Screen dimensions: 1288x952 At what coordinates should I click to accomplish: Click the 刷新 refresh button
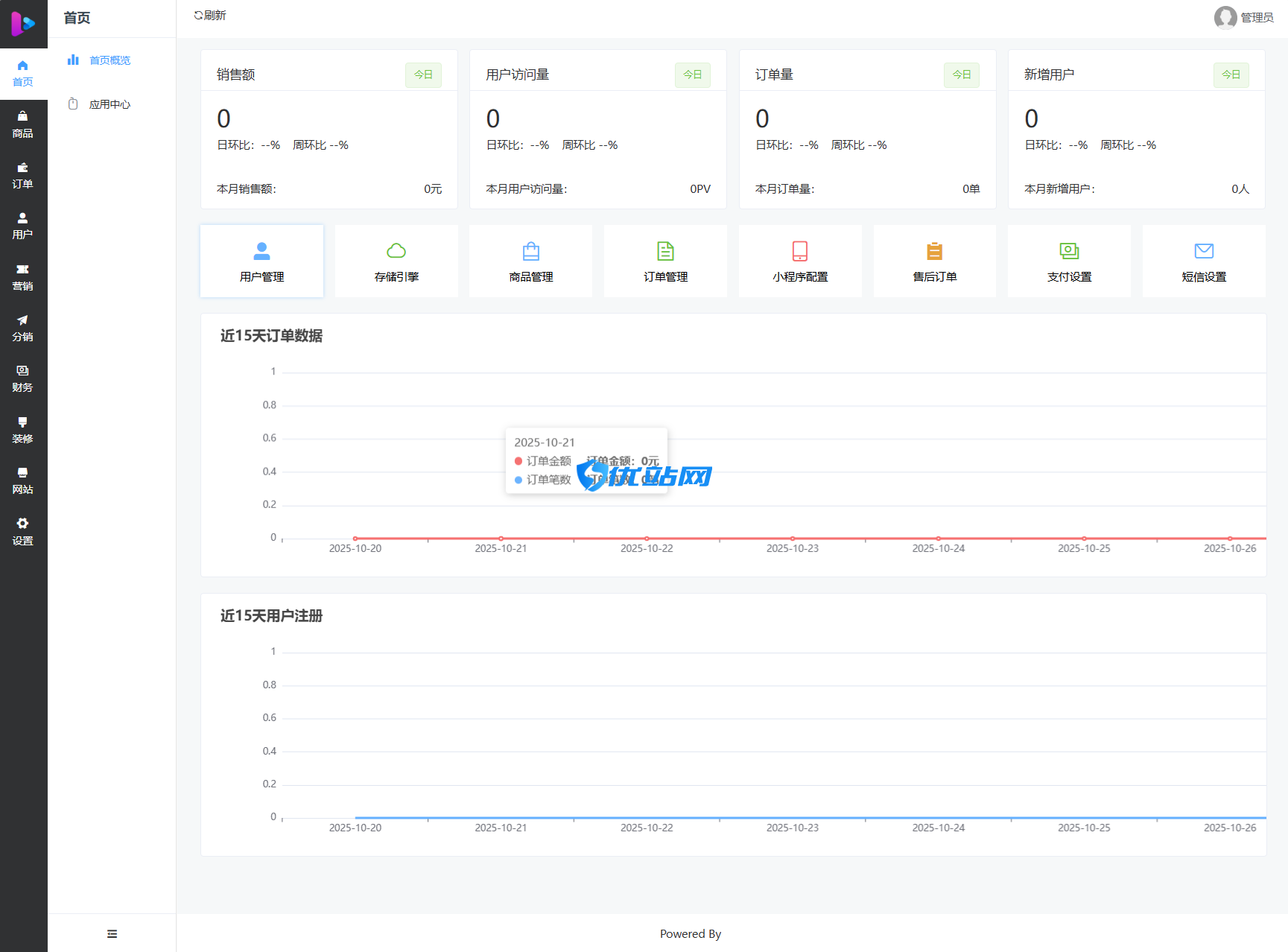[x=209, y=15]
